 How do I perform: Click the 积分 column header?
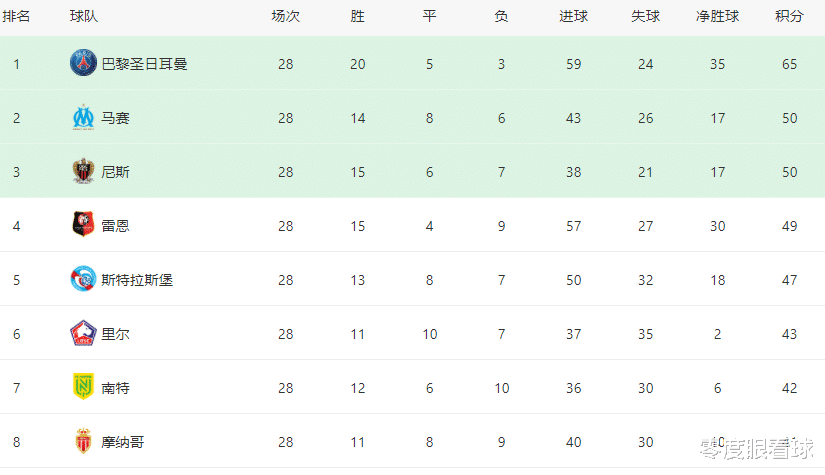(x=789, y=16)
